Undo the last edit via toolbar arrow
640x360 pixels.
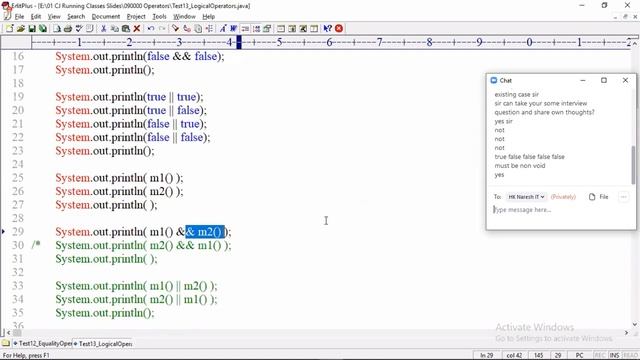(151, 29)
